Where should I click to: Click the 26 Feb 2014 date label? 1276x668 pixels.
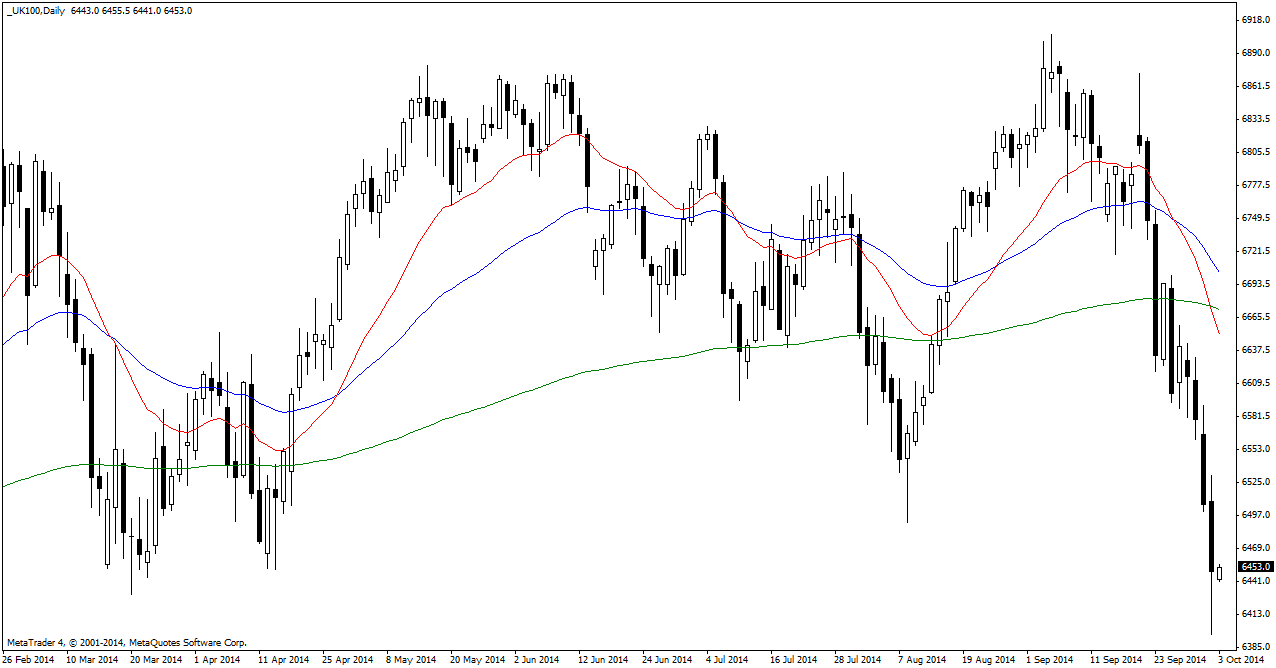click(x=30, y=660)
